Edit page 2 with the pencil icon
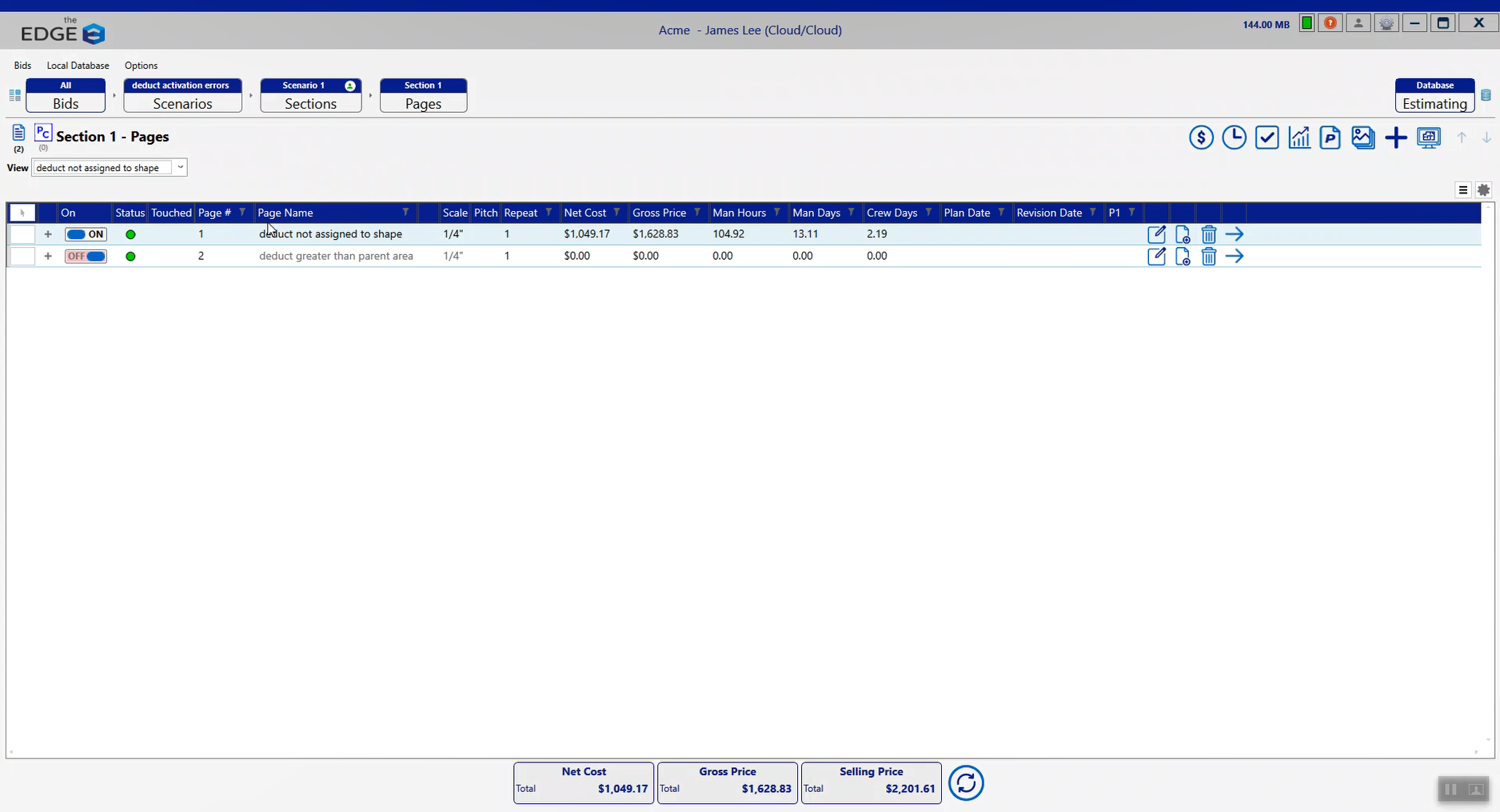This screenshot has height=812, width=1500. pyautogui.click(x=1156, y=257)
